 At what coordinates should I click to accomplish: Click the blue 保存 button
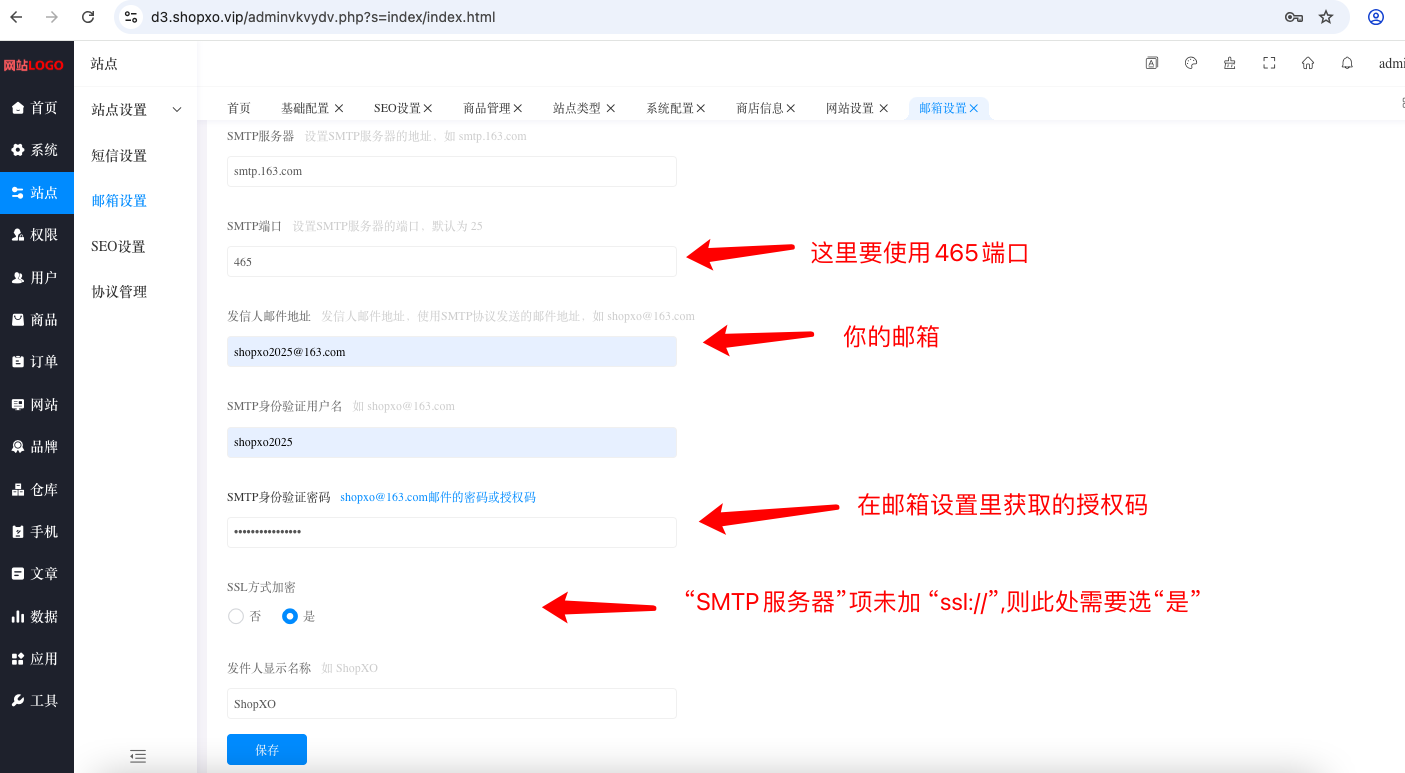tap(267, 750)
